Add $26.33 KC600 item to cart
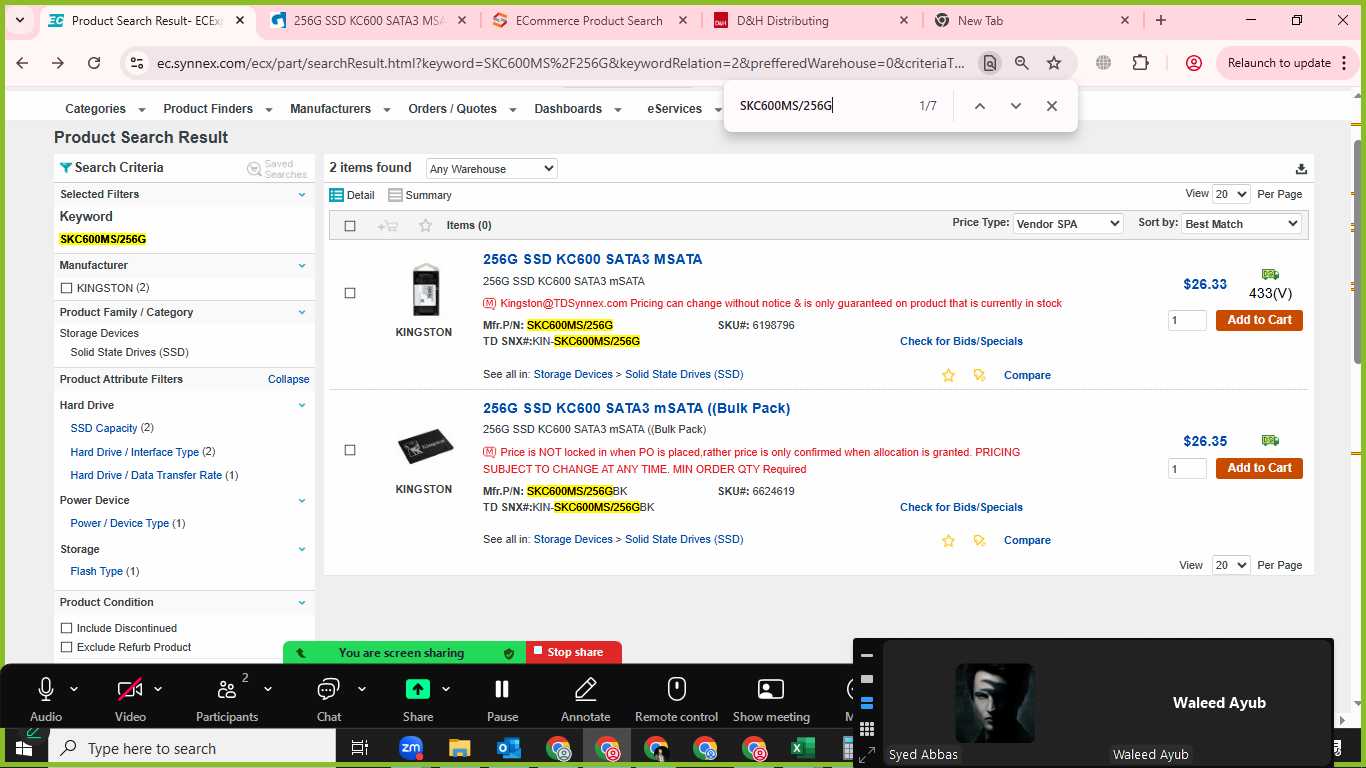The height and width of the screenshot is (768, 1366). [x=1259, y=320]
